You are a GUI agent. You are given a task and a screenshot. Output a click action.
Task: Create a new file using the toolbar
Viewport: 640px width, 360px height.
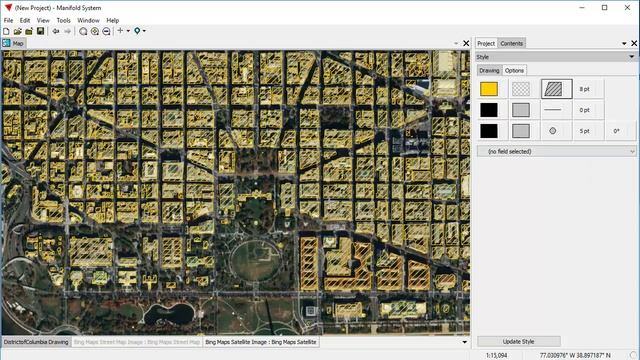tap(6, 31)
